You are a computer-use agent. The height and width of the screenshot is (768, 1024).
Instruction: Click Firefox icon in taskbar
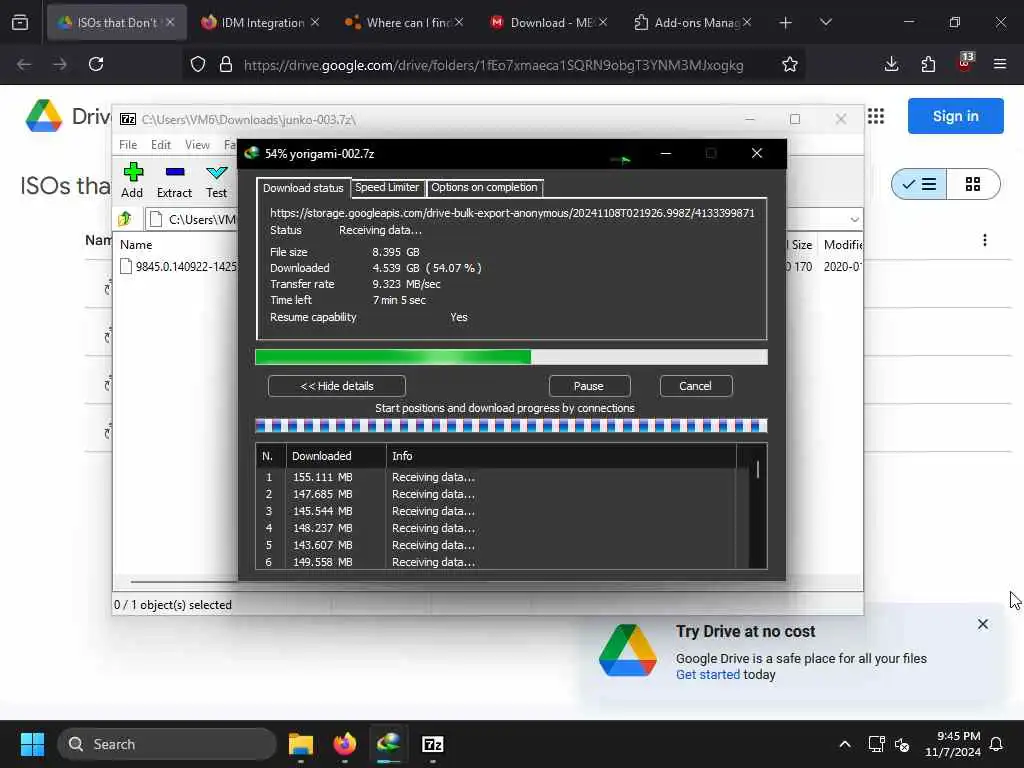coord(345,744)
